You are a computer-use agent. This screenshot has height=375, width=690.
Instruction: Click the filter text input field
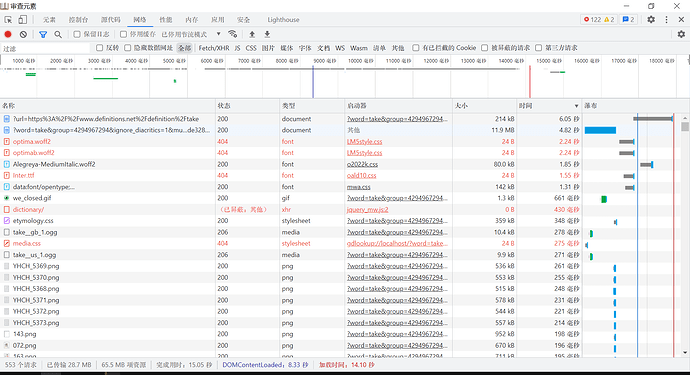coord(45,48)
